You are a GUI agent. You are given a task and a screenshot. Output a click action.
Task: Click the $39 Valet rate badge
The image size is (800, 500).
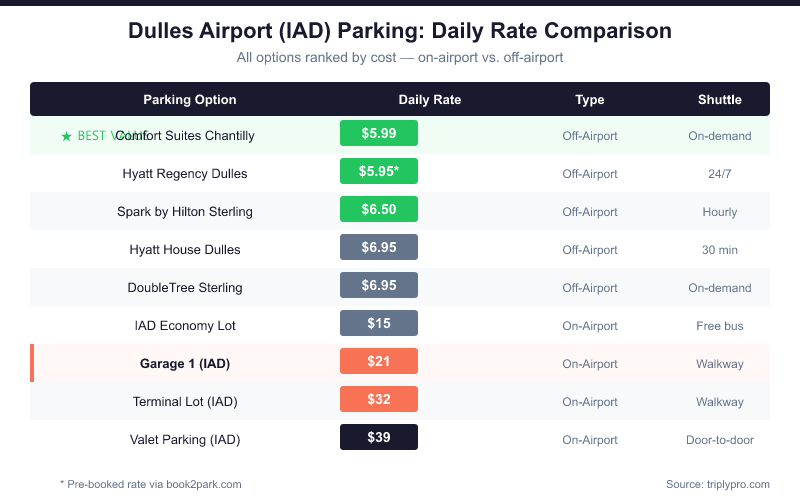tap(379, 438)
